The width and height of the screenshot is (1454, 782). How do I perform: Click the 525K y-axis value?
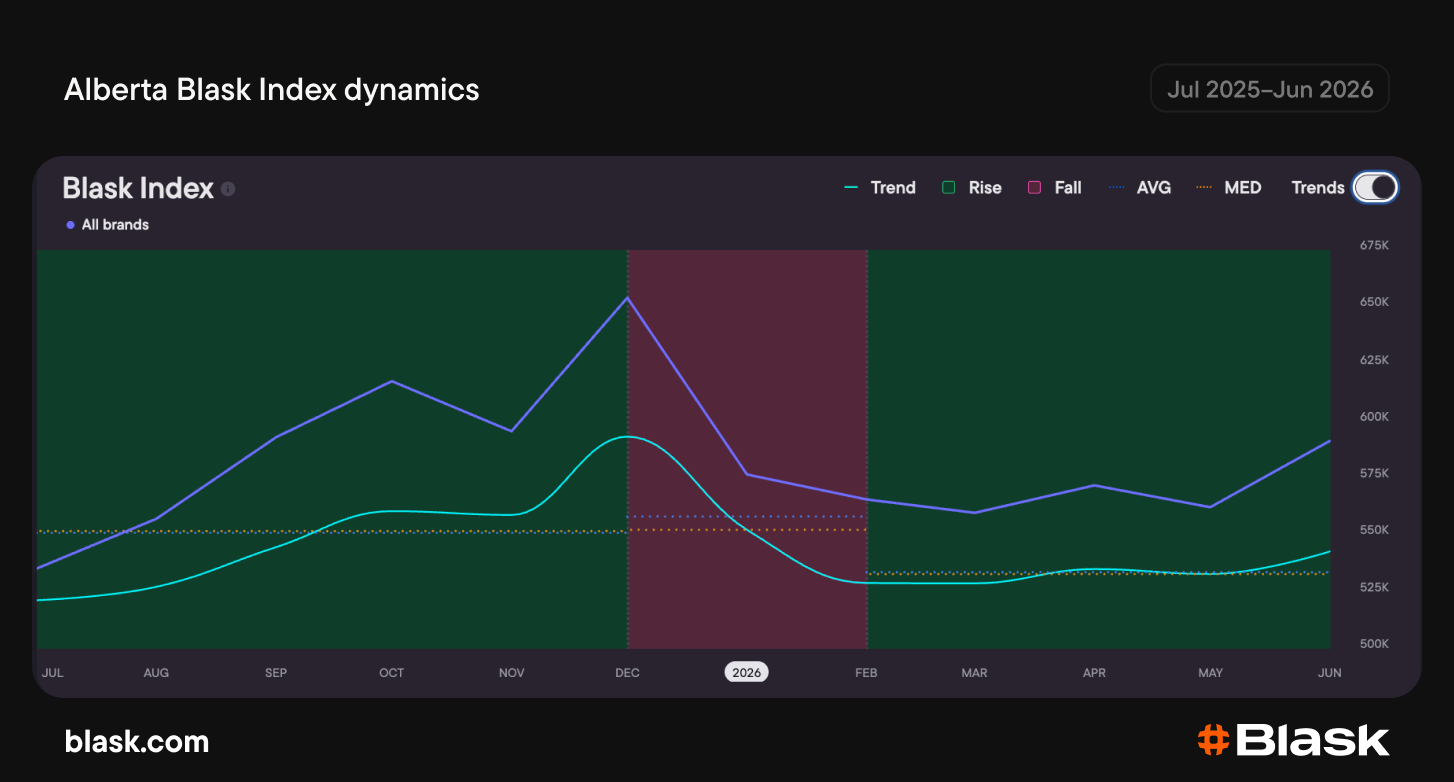click(1374, 587)
